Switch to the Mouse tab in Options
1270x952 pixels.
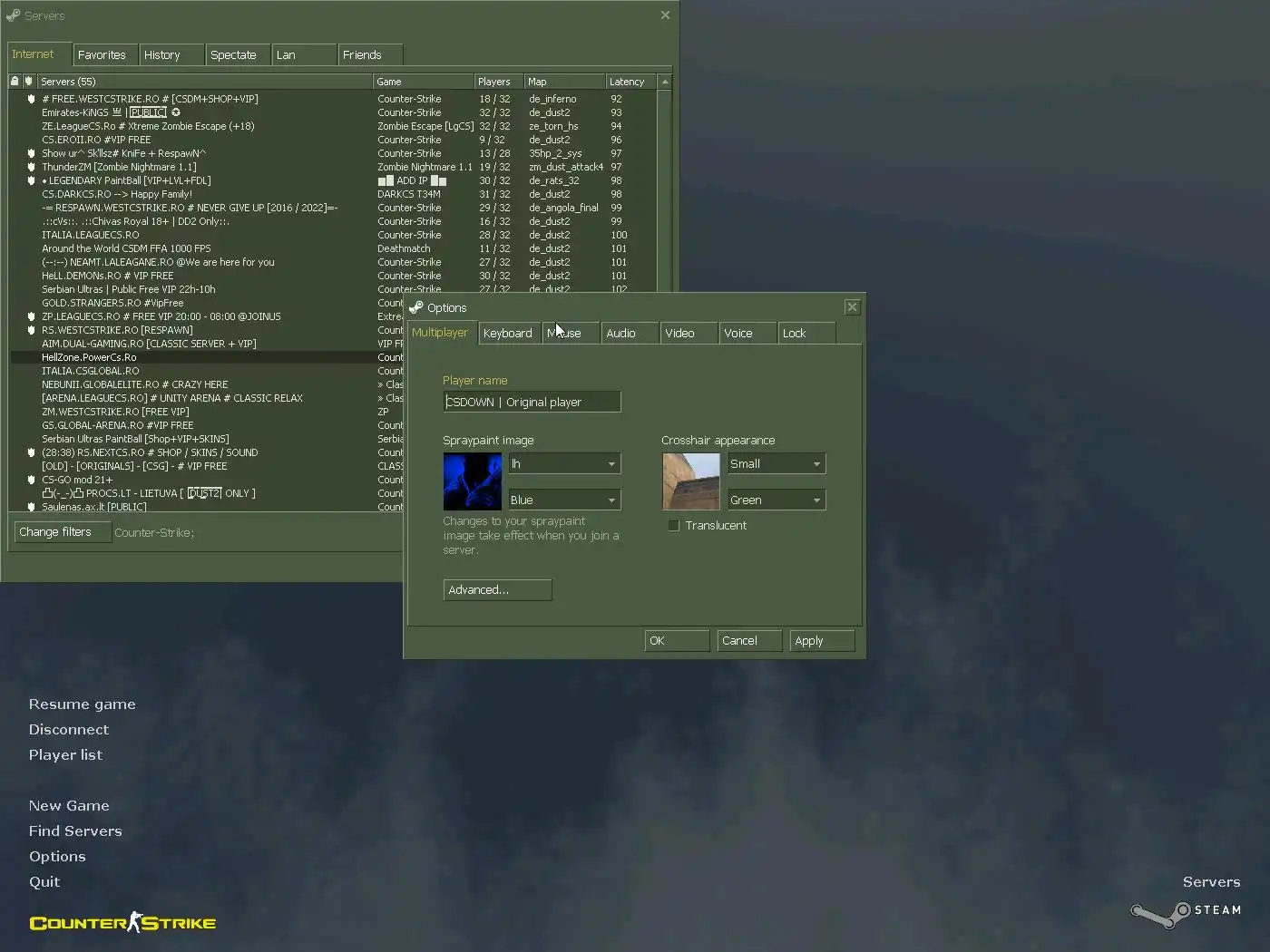(571, 333)
